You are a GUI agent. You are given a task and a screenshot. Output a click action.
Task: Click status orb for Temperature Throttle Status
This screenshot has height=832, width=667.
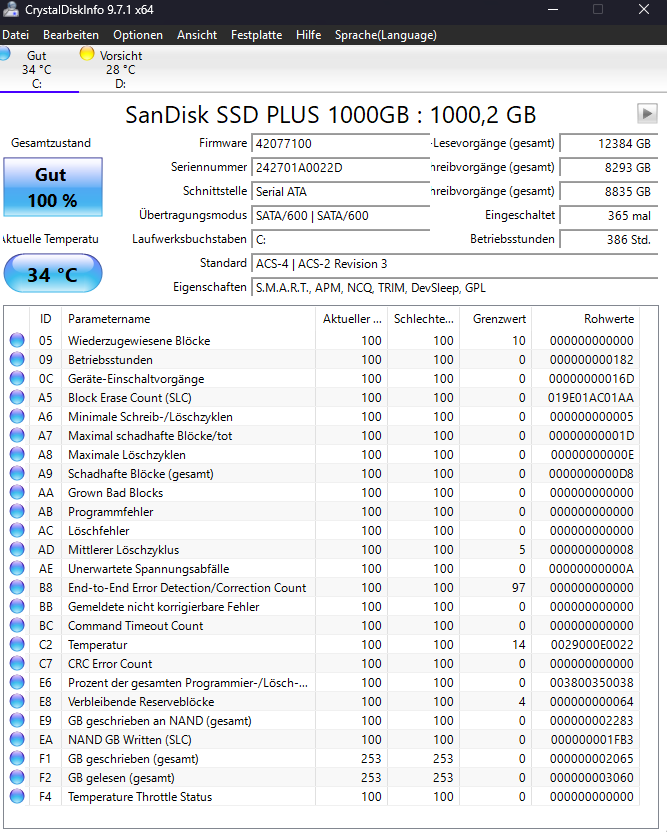click(x=17, y=796)
